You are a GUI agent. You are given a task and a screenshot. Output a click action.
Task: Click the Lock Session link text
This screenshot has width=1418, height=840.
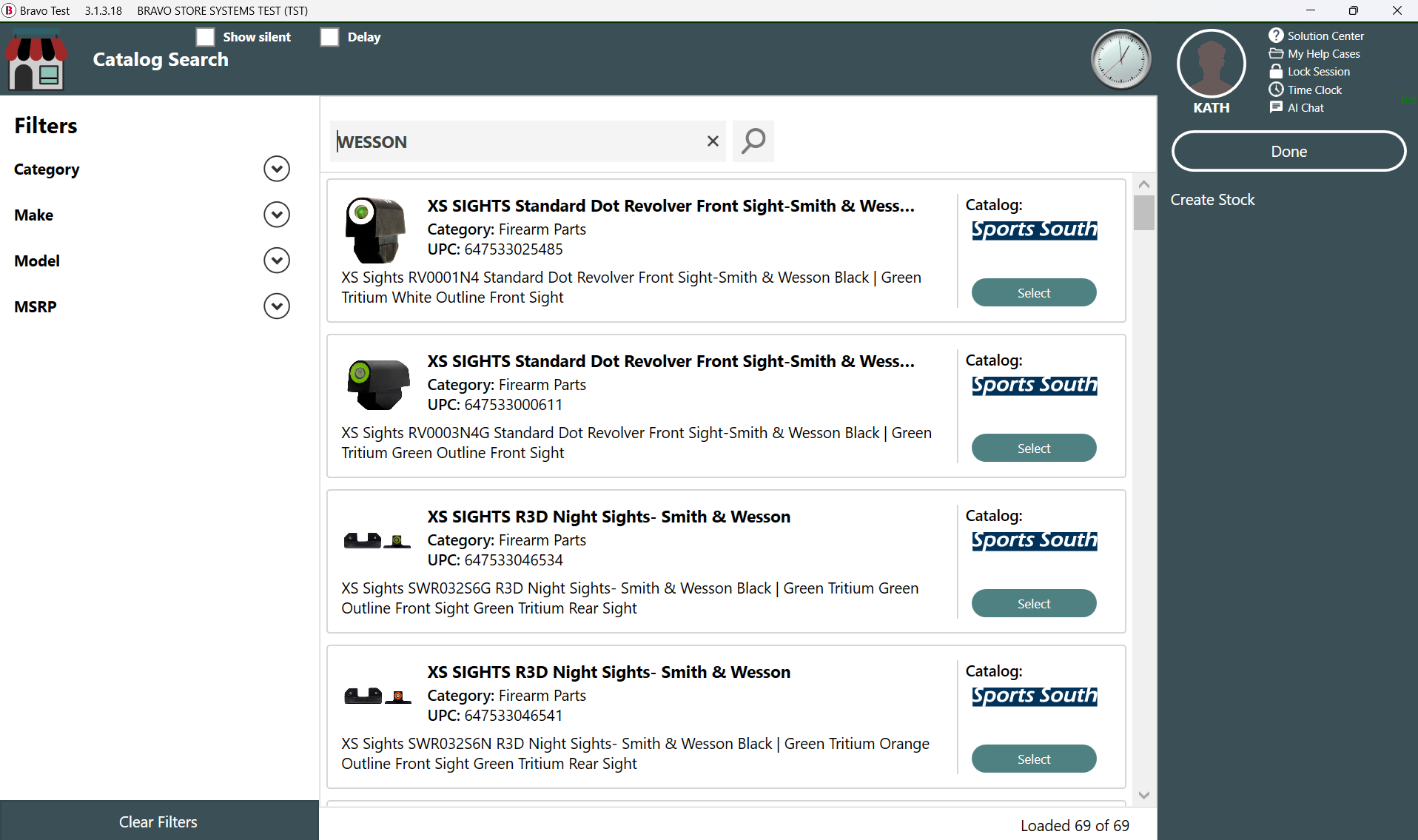click(1318, 71)
